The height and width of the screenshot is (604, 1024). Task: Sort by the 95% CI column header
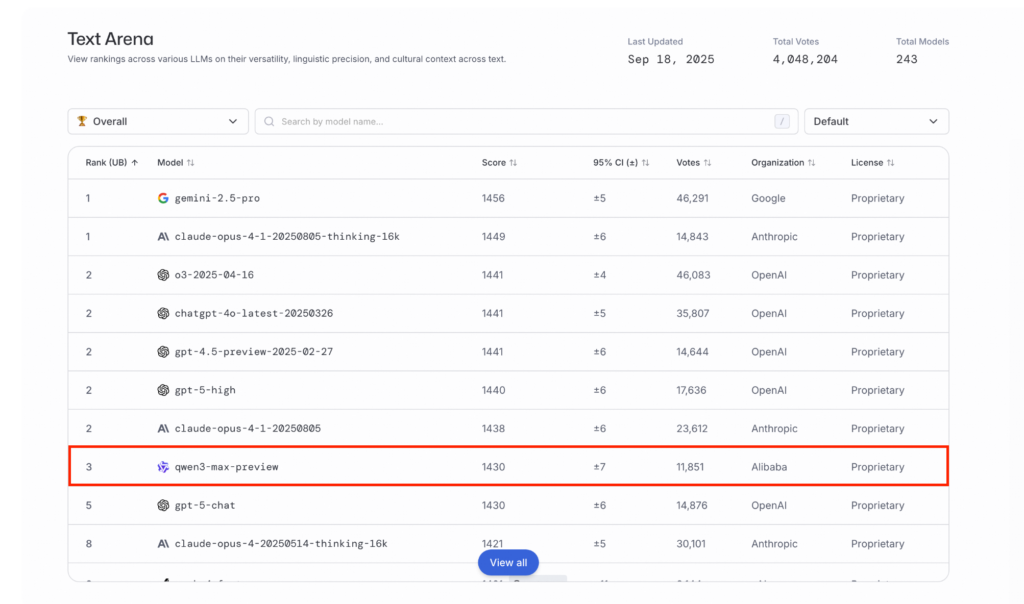click(x=620, y=162)
